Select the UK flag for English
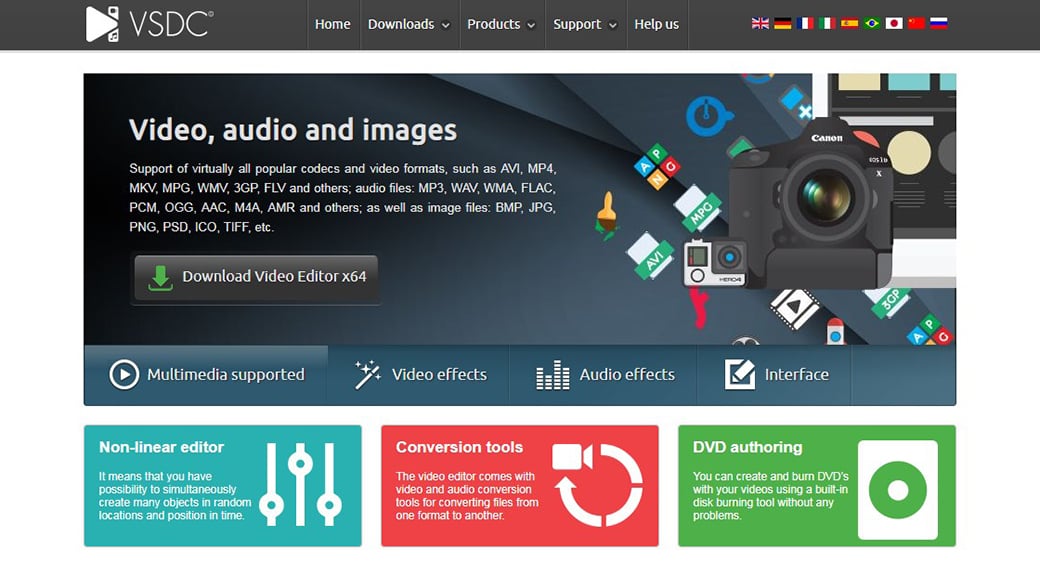Viewport: 1040px width, 563px height. click(x=761, y=24)
